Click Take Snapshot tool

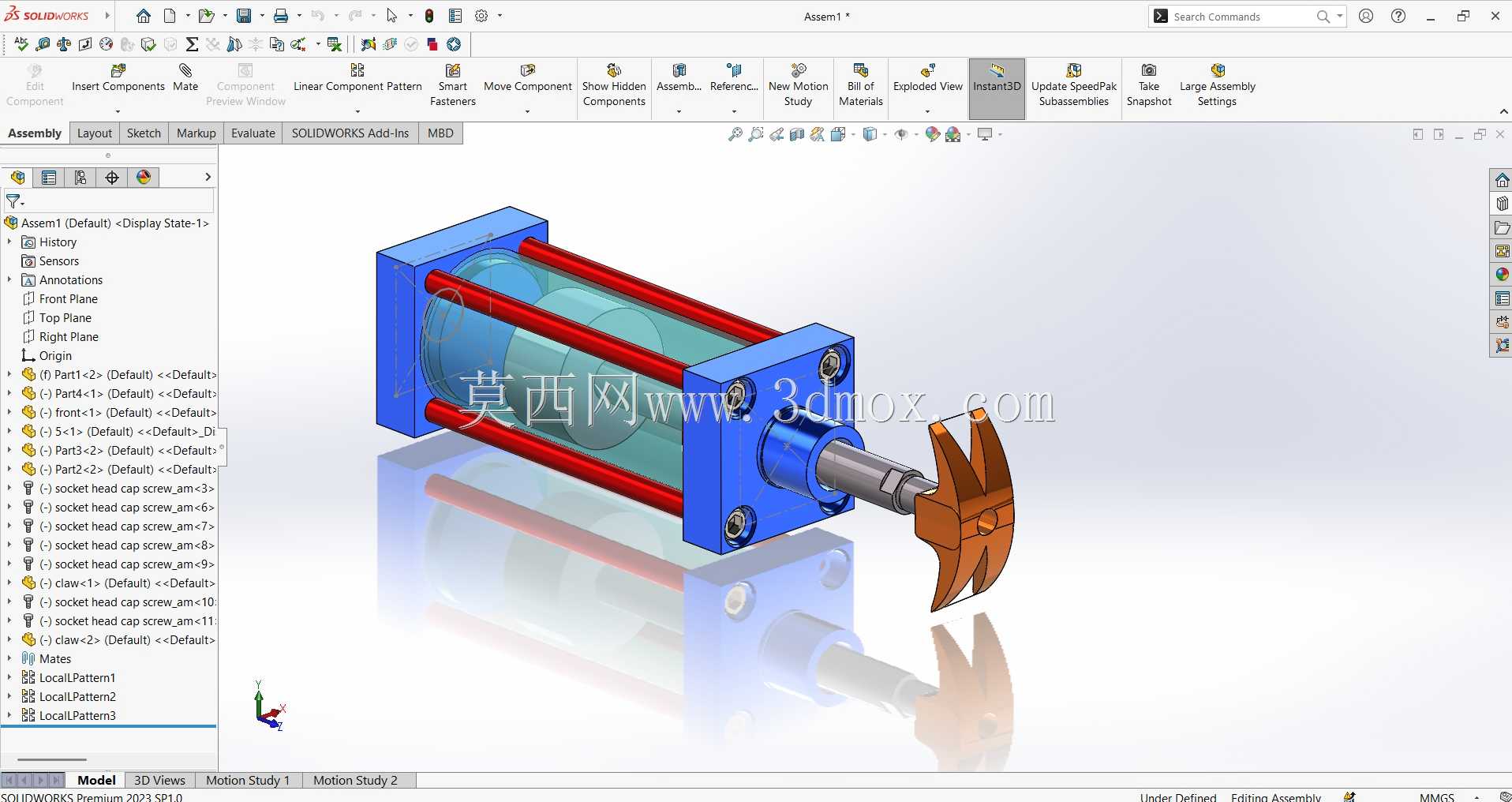1149,85
